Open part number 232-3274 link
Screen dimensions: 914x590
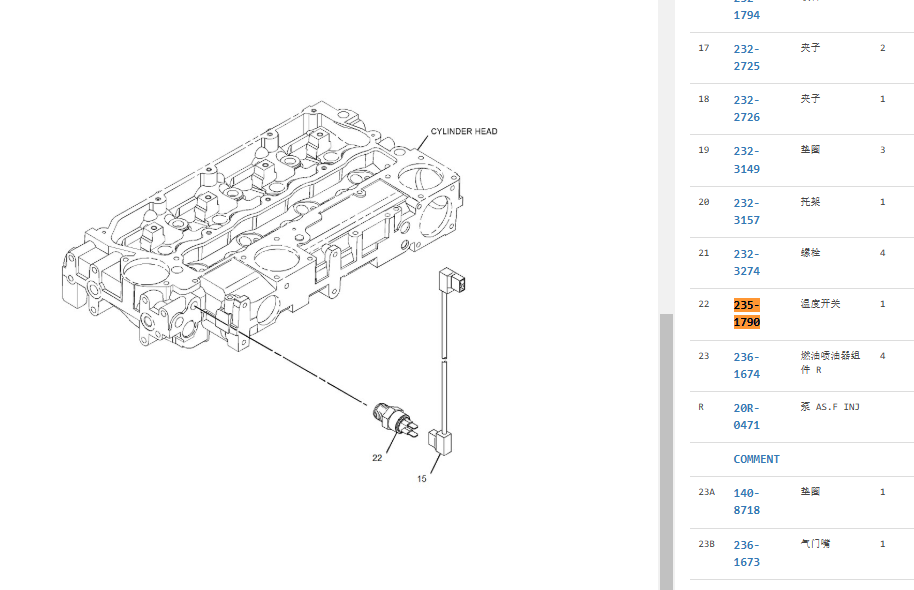746,262
